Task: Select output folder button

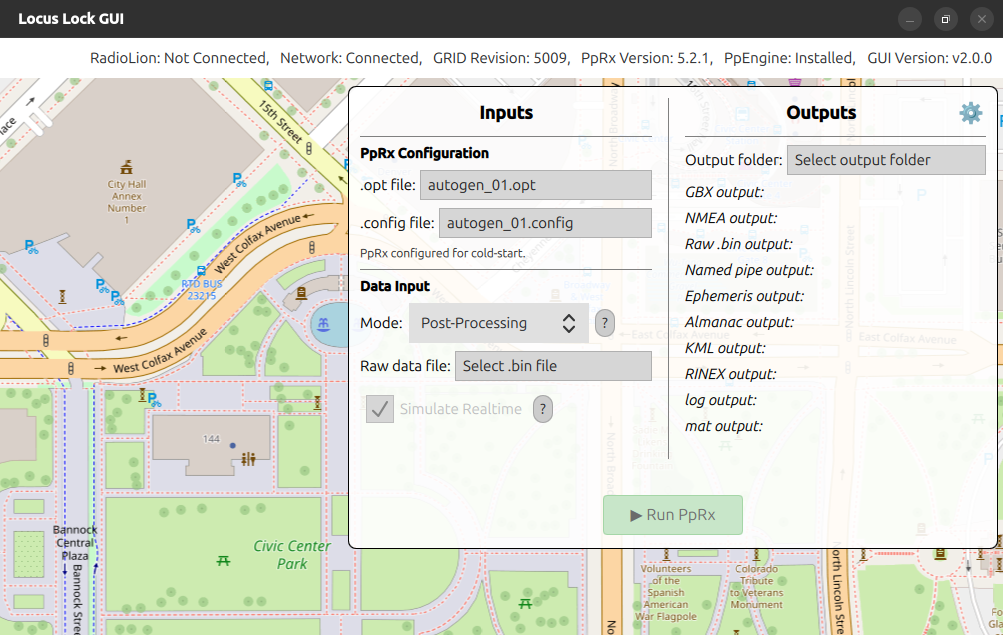Action: [x=886, y=160]
